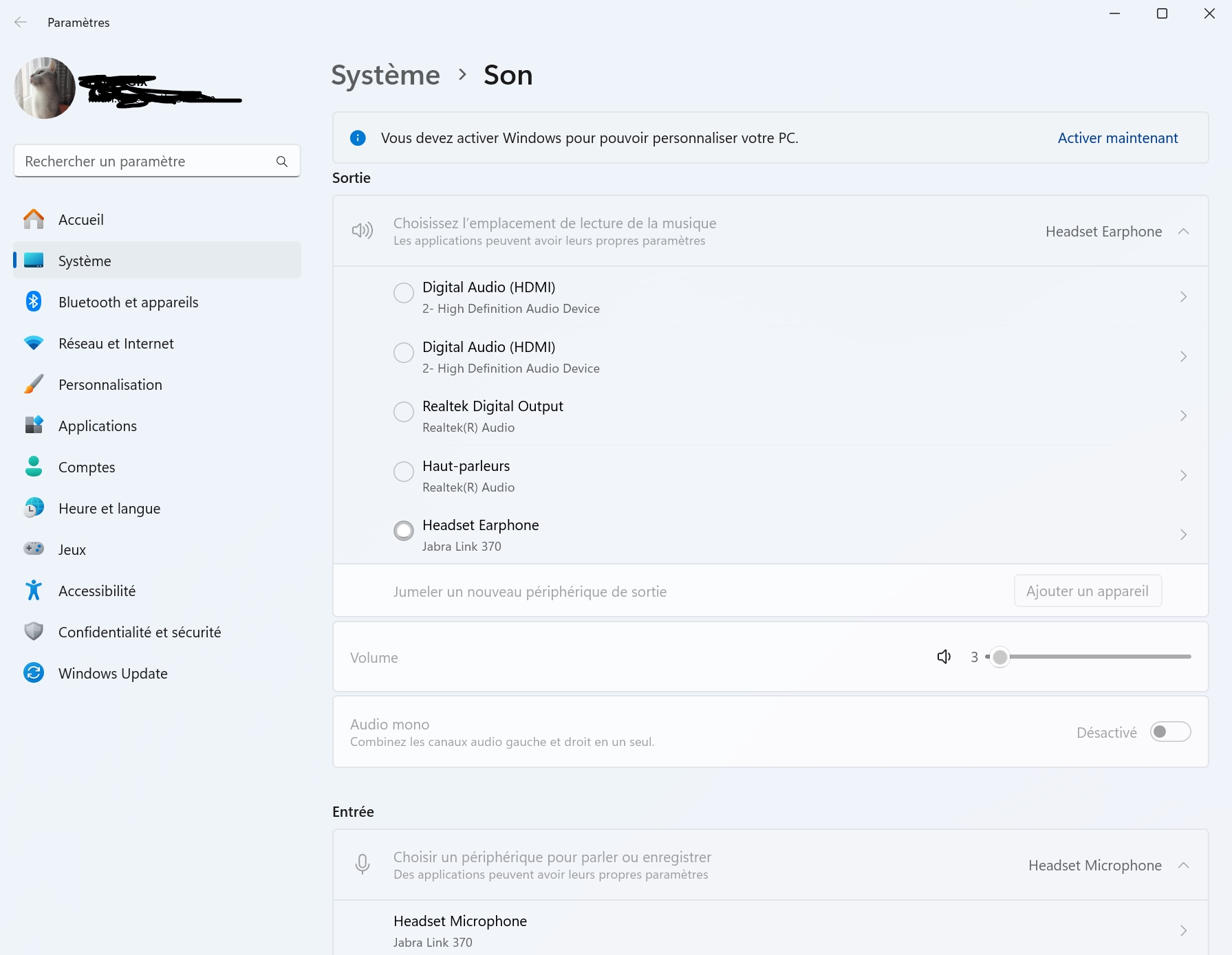Viewport: 1232px width, 955px height.
Task: Click the Windows Update sync icon
Action: 33,673
